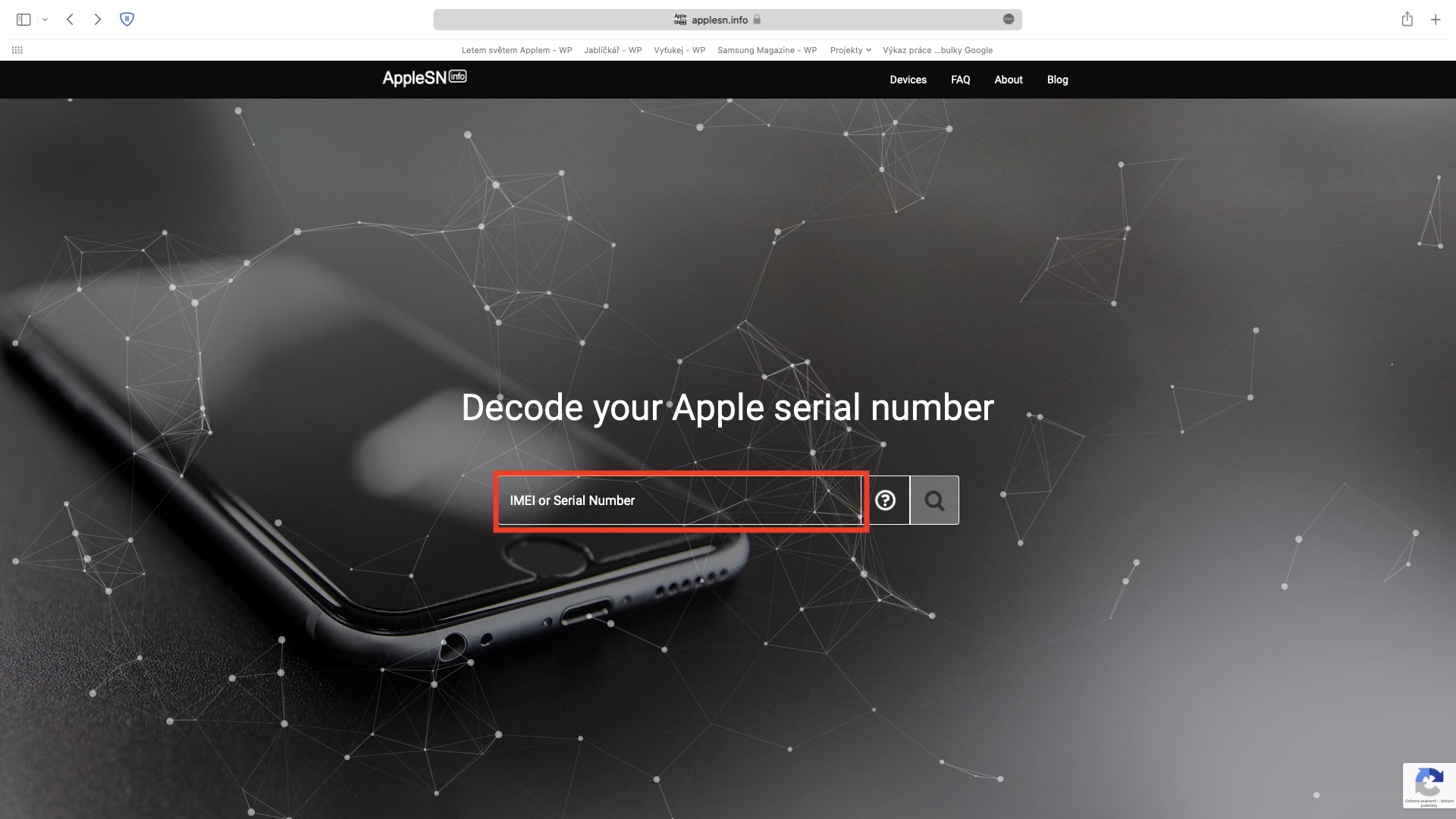Open a new tab with plus icon
Image resolution: width=1456 pixels, height=819 pixels.
(1436, 20)
